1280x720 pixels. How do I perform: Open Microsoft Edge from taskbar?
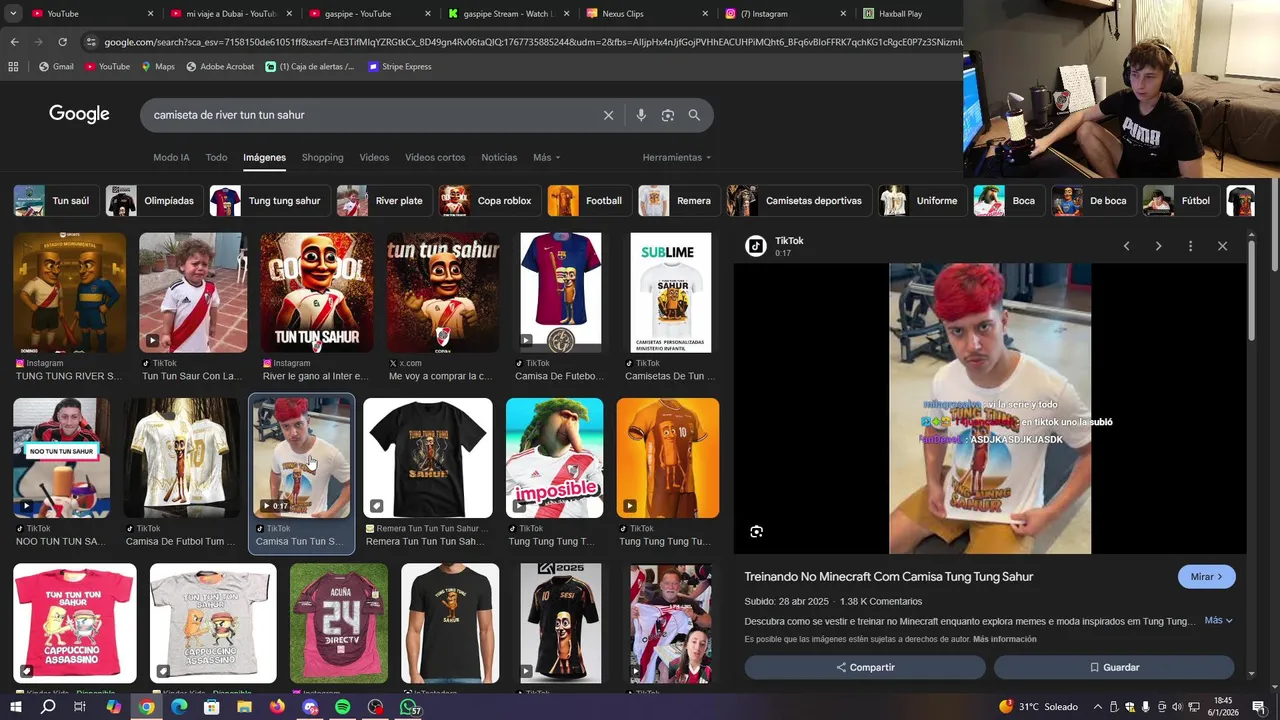click(x=179, y=707)
